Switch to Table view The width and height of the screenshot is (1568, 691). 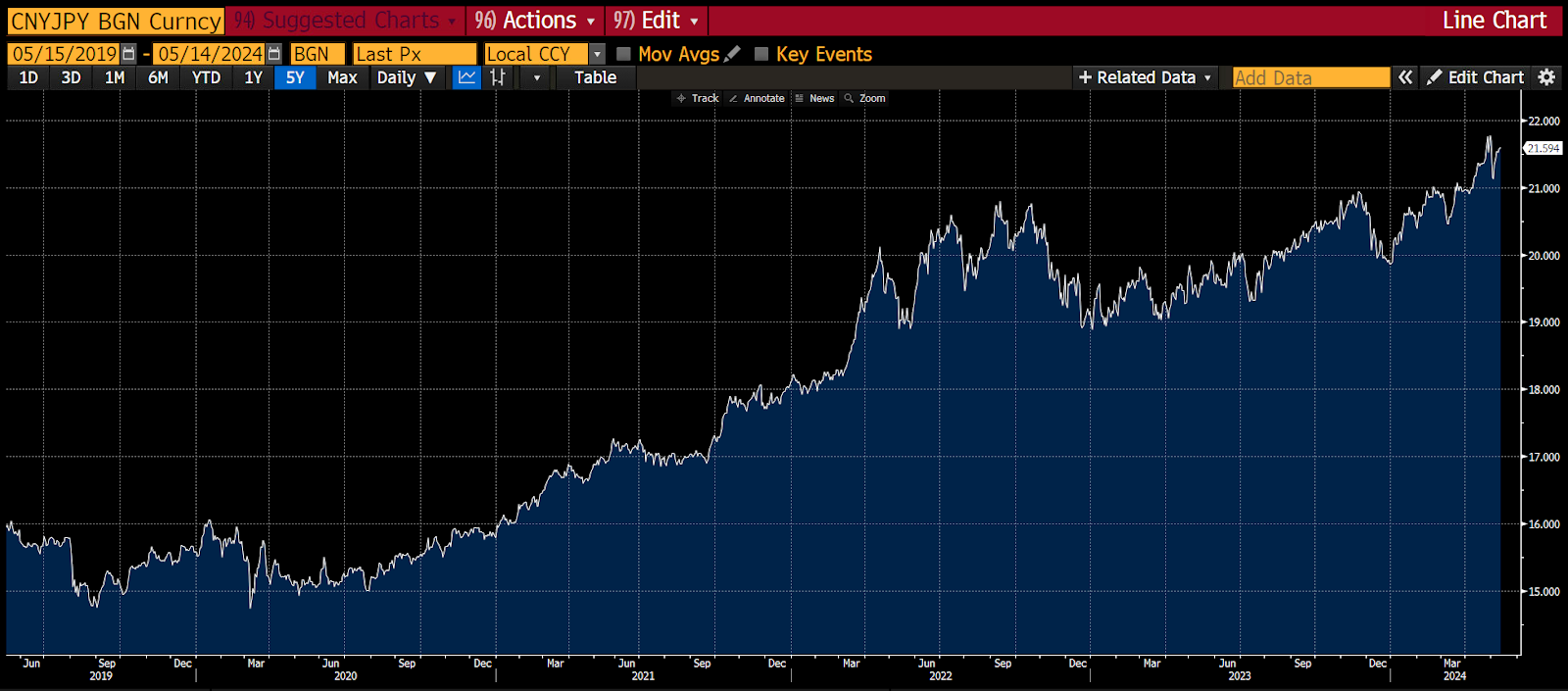(x=595, y=77)
